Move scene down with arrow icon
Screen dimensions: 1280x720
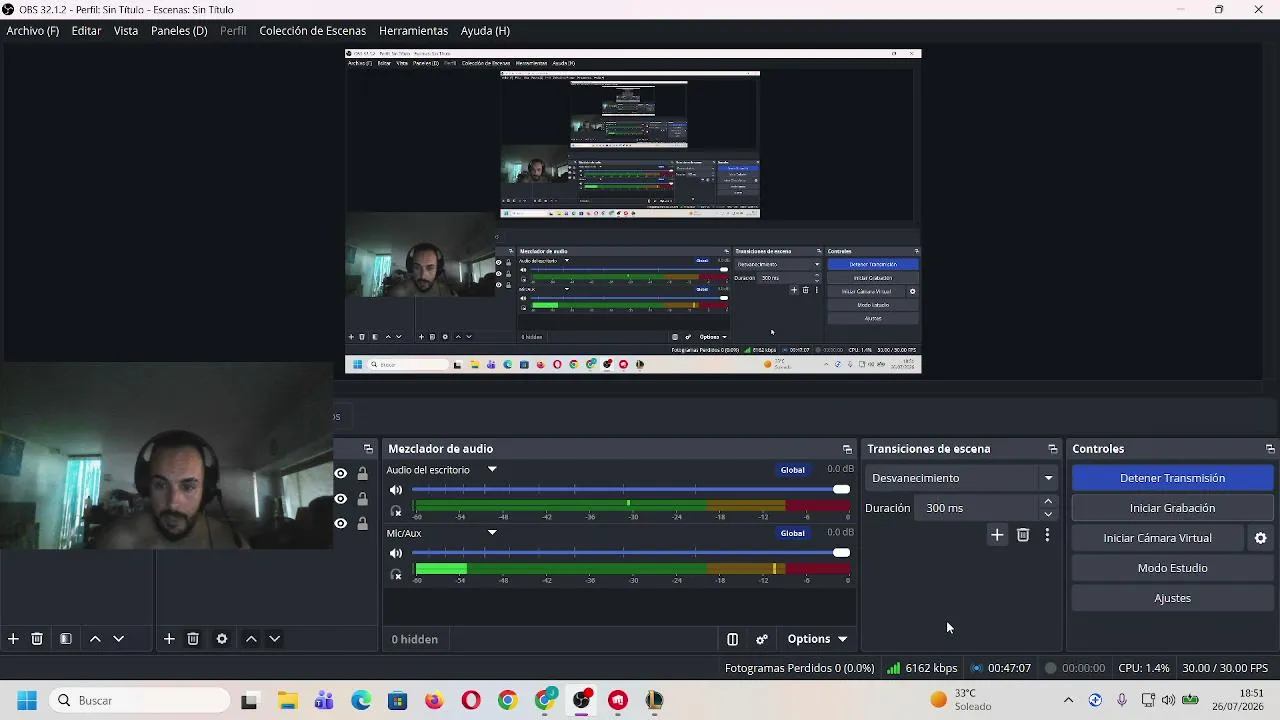[118, 639]
